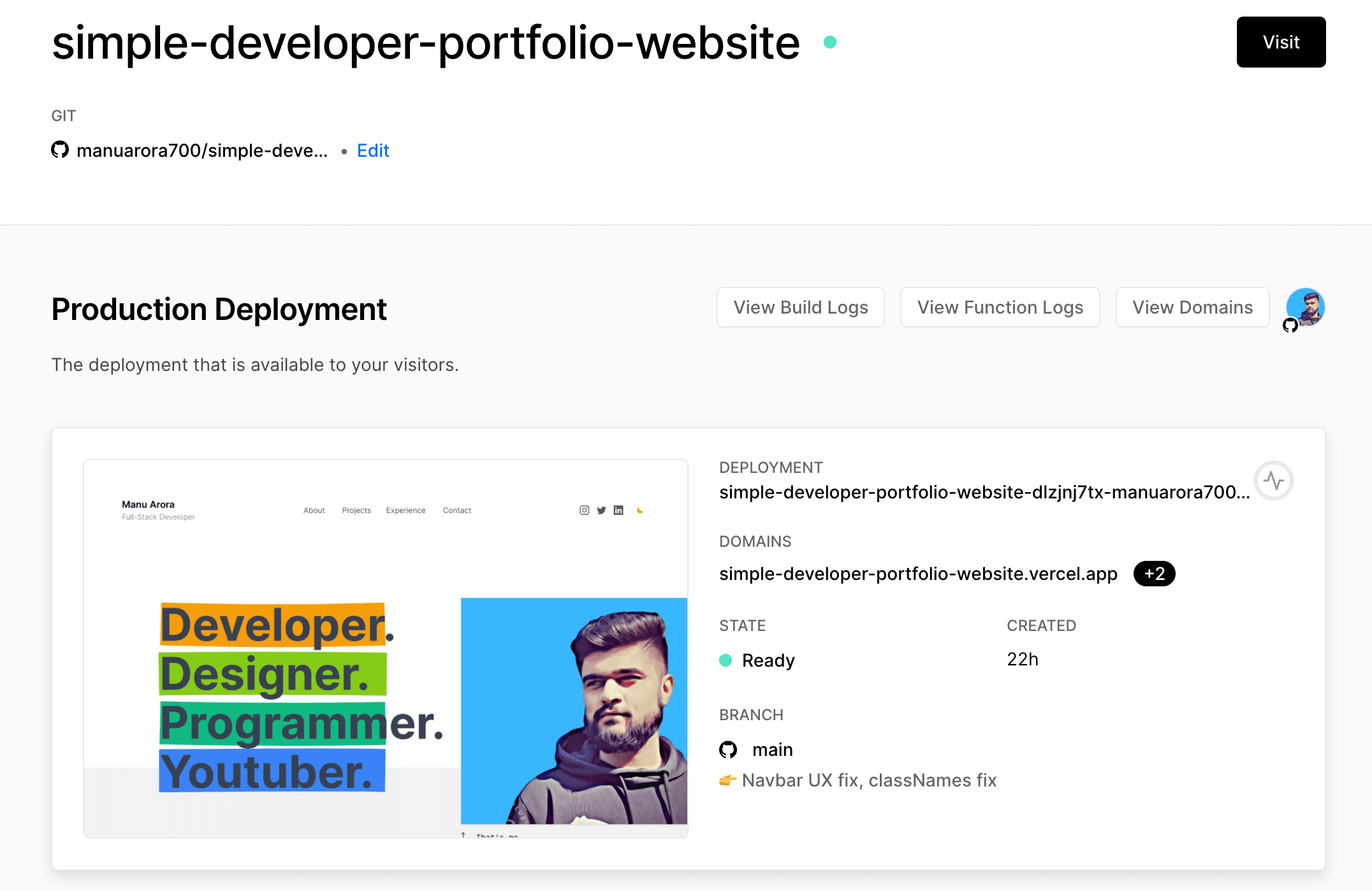1372x891 pixels.
Task: Open the deployment URL simple-developer-portfolio-website-dlzjnj7tx
Action: (984, 492)
